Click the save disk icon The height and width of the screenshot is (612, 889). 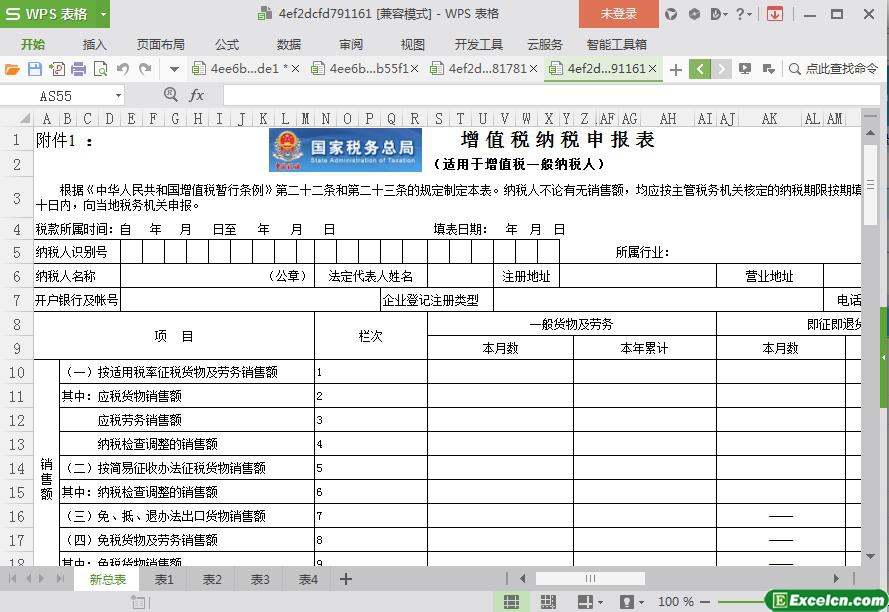[34, 69]
